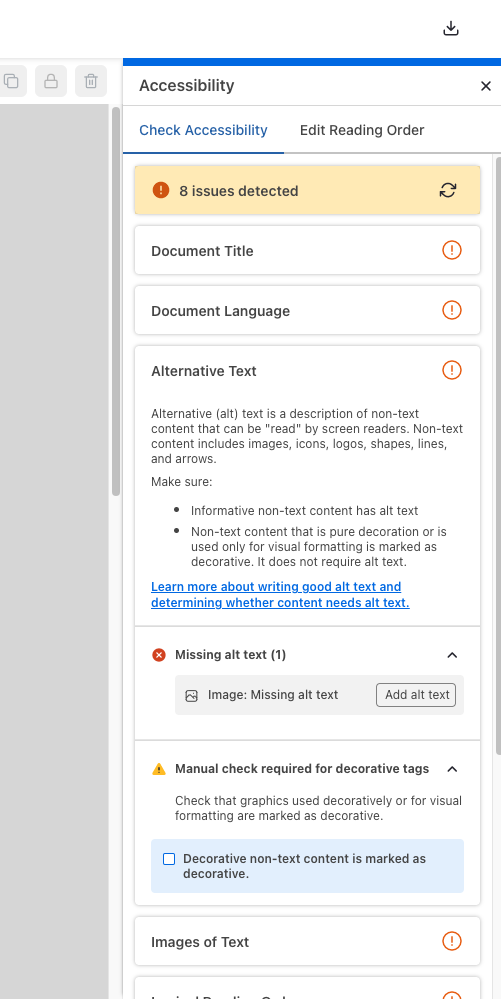Image resolution: width=501 pixels, height=999 pixels.
Task: Click the Accessibility panel scrollbar
Action: click(x=498, y=456)
